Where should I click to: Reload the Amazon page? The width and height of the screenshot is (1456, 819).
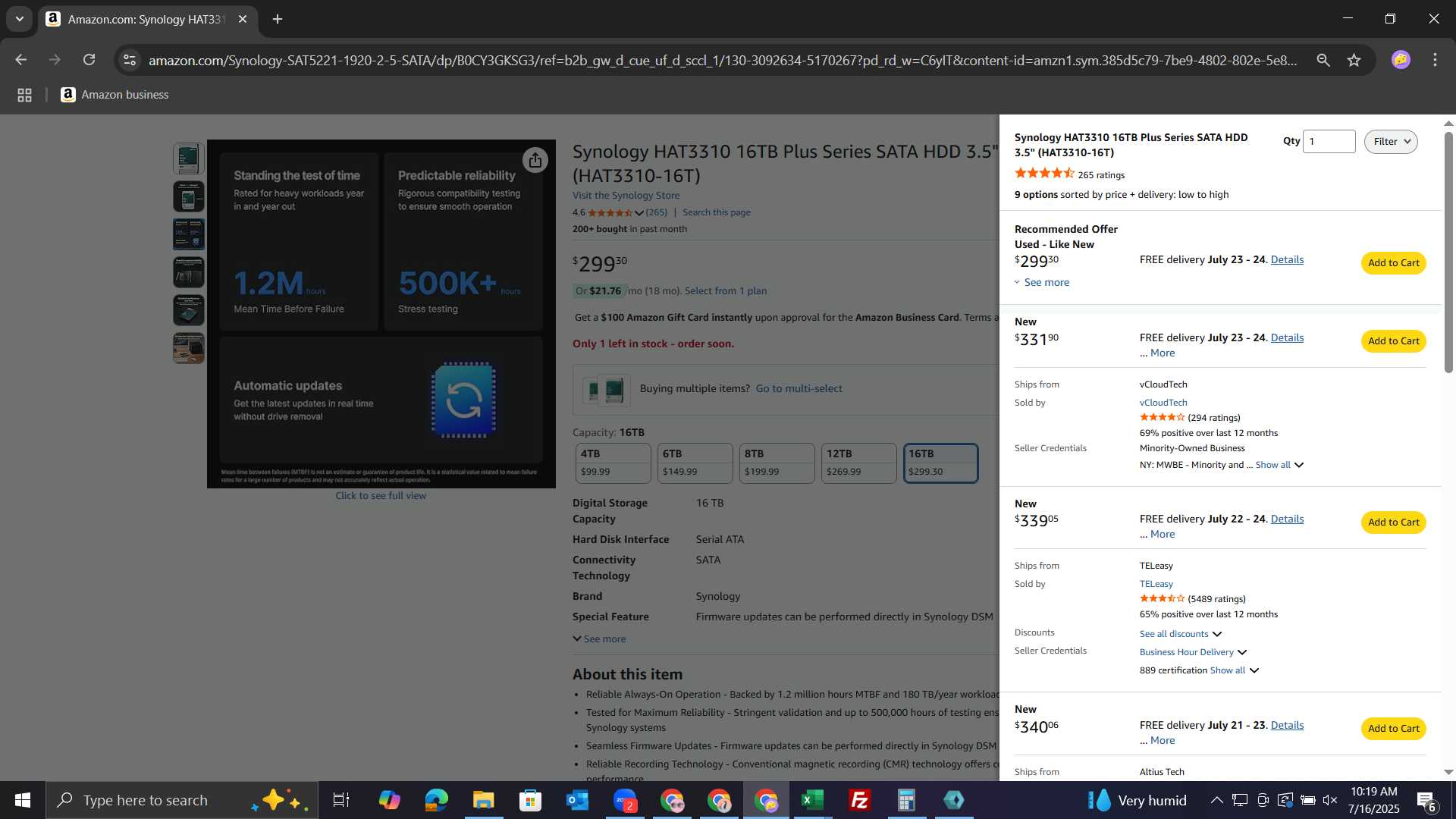pos(89,60)
